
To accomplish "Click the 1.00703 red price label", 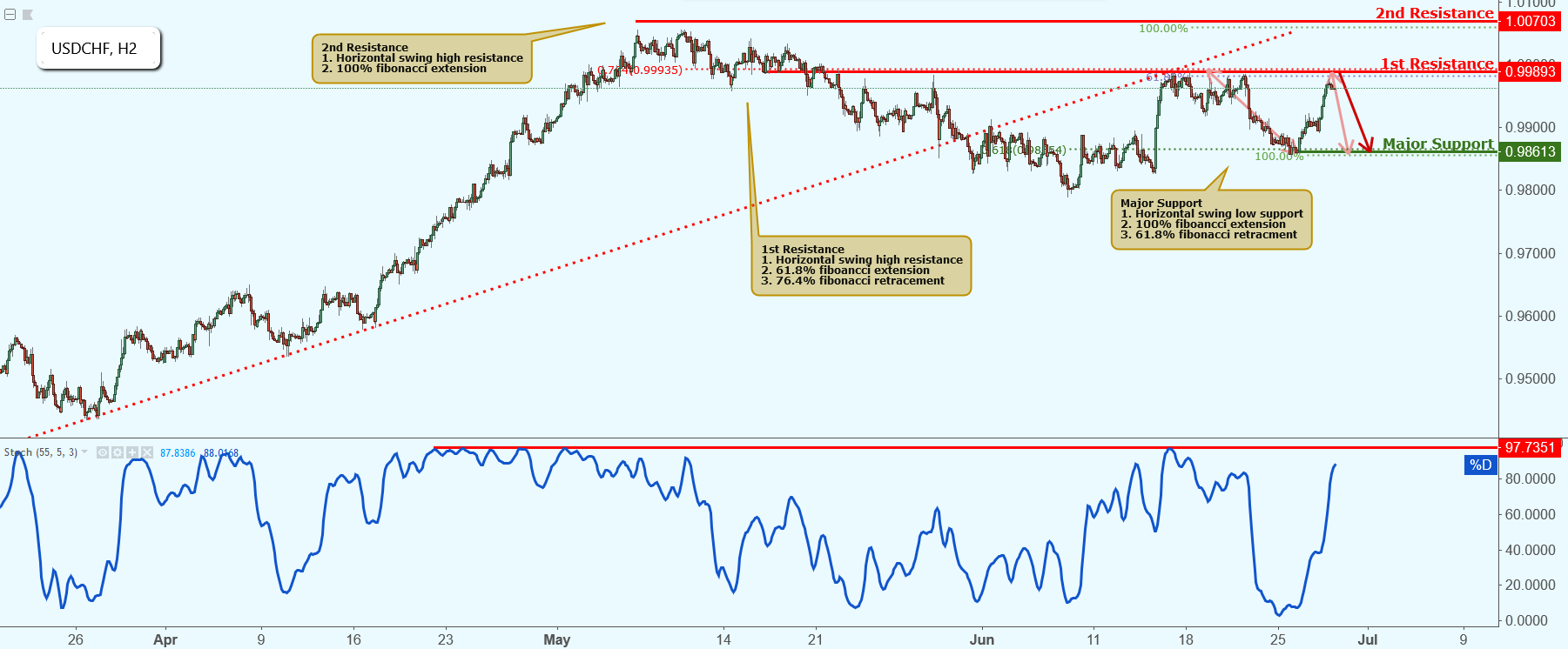I will [1530, 21].
